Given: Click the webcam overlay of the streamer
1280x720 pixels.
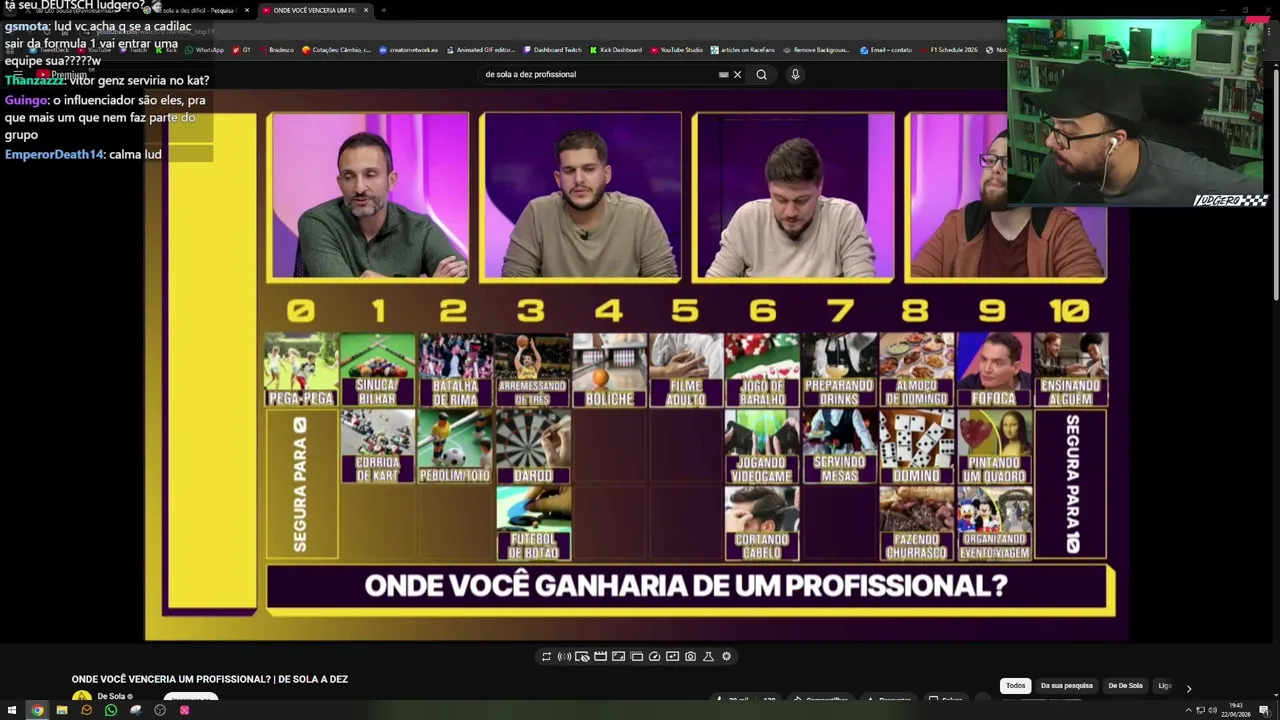Looking at the screenshot, I should point(1137,112).
